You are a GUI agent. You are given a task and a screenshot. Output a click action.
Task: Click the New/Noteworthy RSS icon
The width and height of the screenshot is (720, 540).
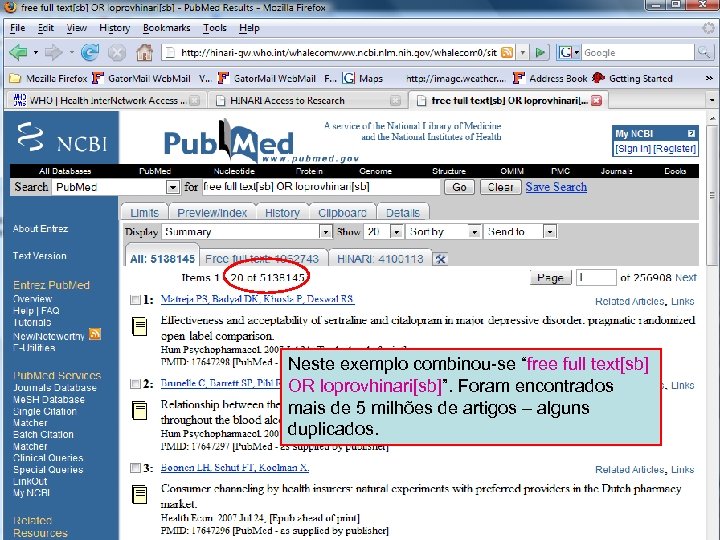95,334
